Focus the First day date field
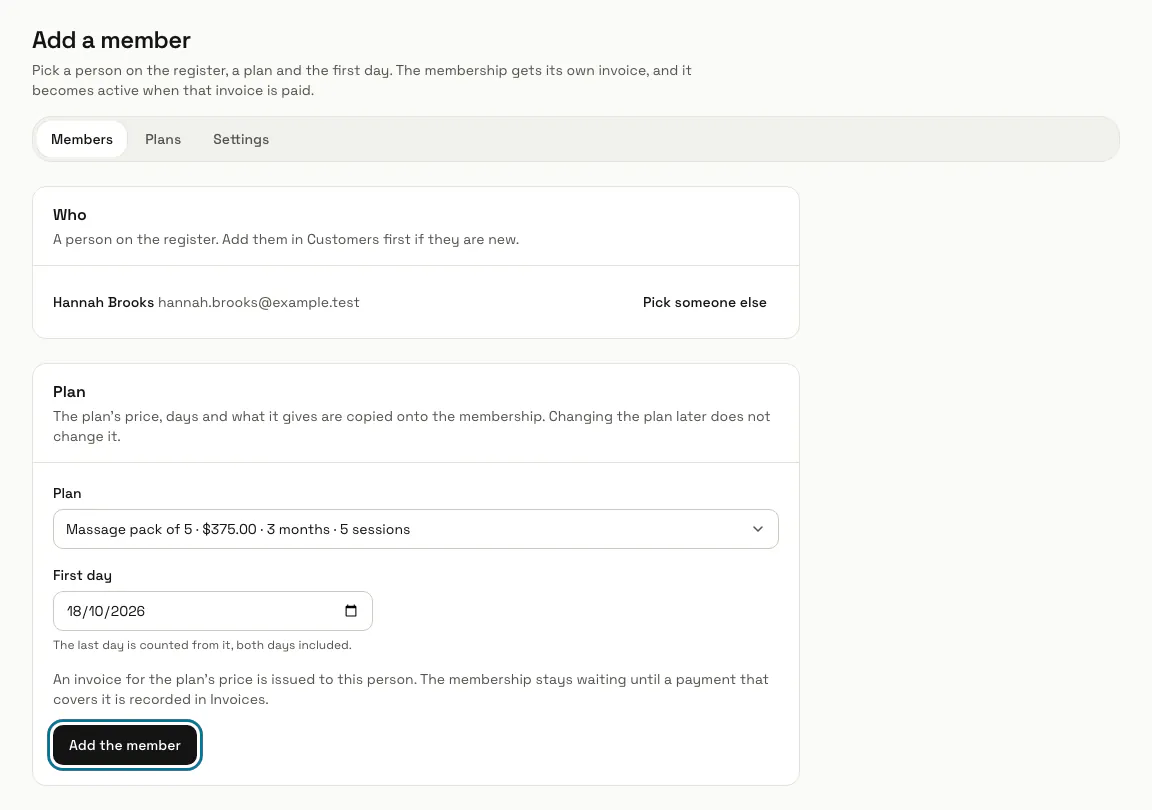1152x810 pixels. coord(212,611)
